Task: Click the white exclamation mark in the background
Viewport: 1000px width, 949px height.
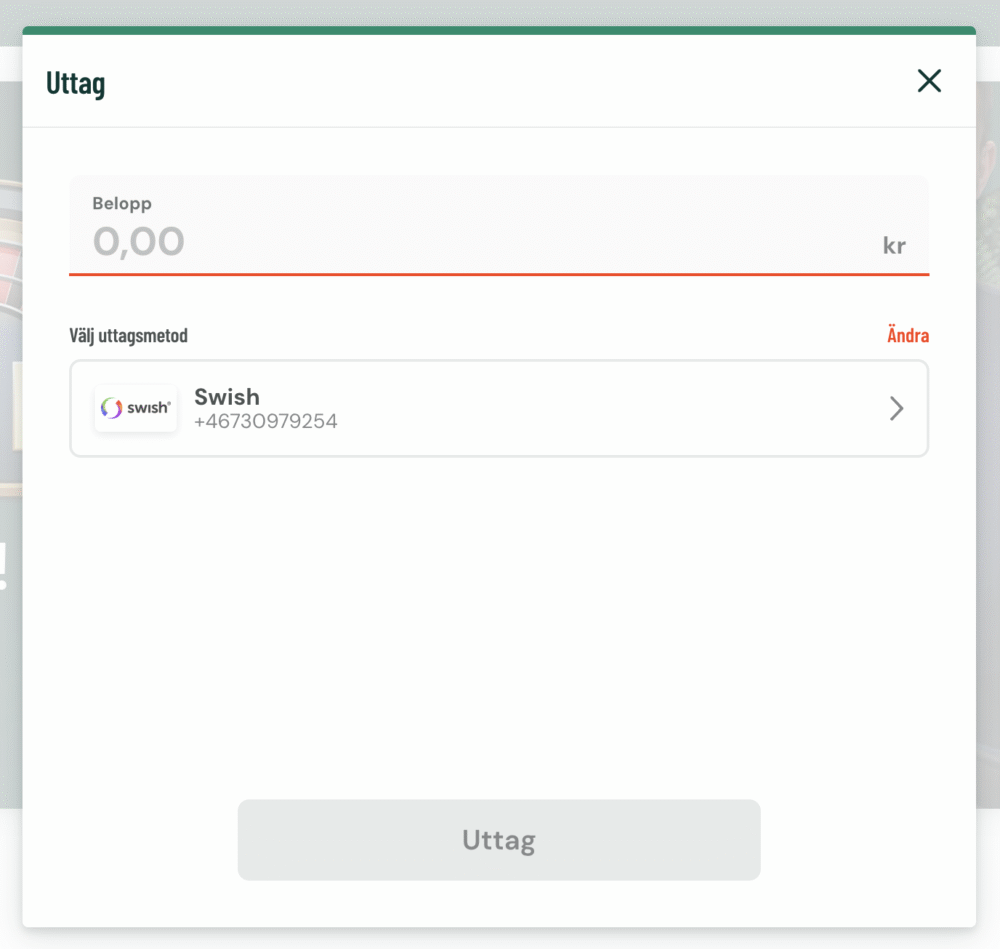Action: pyautogui.click(x=4, y=566)
